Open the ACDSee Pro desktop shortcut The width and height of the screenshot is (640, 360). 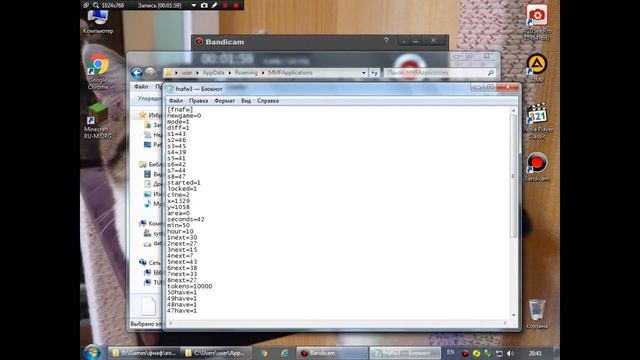[x=537, y=23]
